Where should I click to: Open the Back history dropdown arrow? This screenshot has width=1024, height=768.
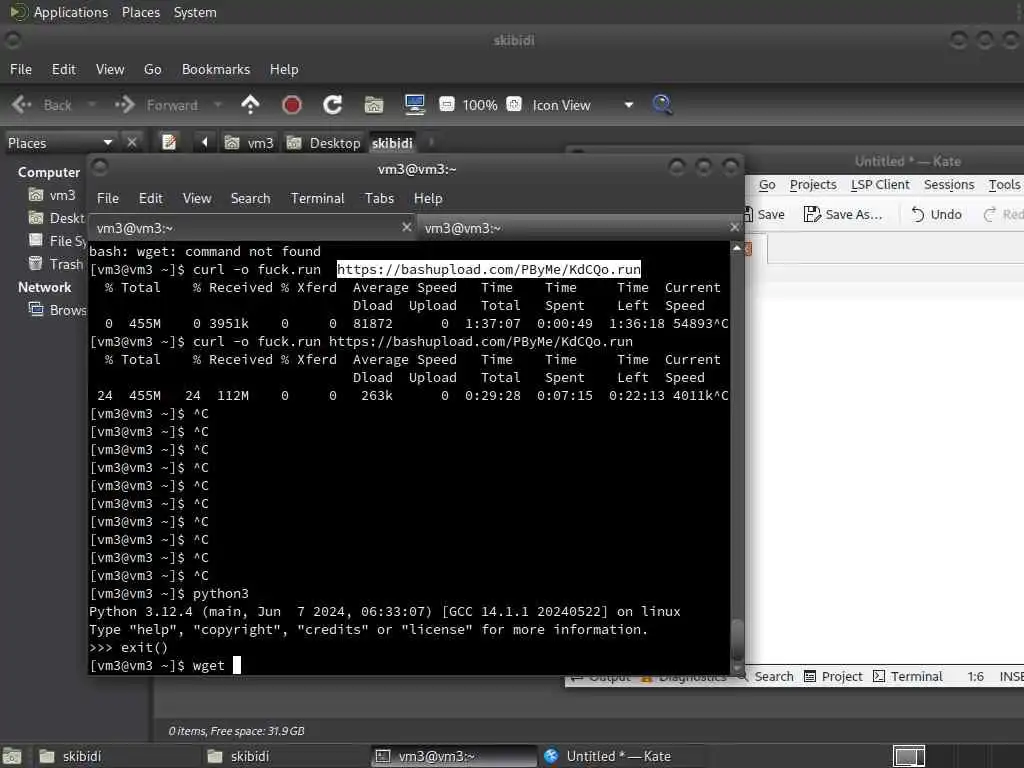point(91,104)
